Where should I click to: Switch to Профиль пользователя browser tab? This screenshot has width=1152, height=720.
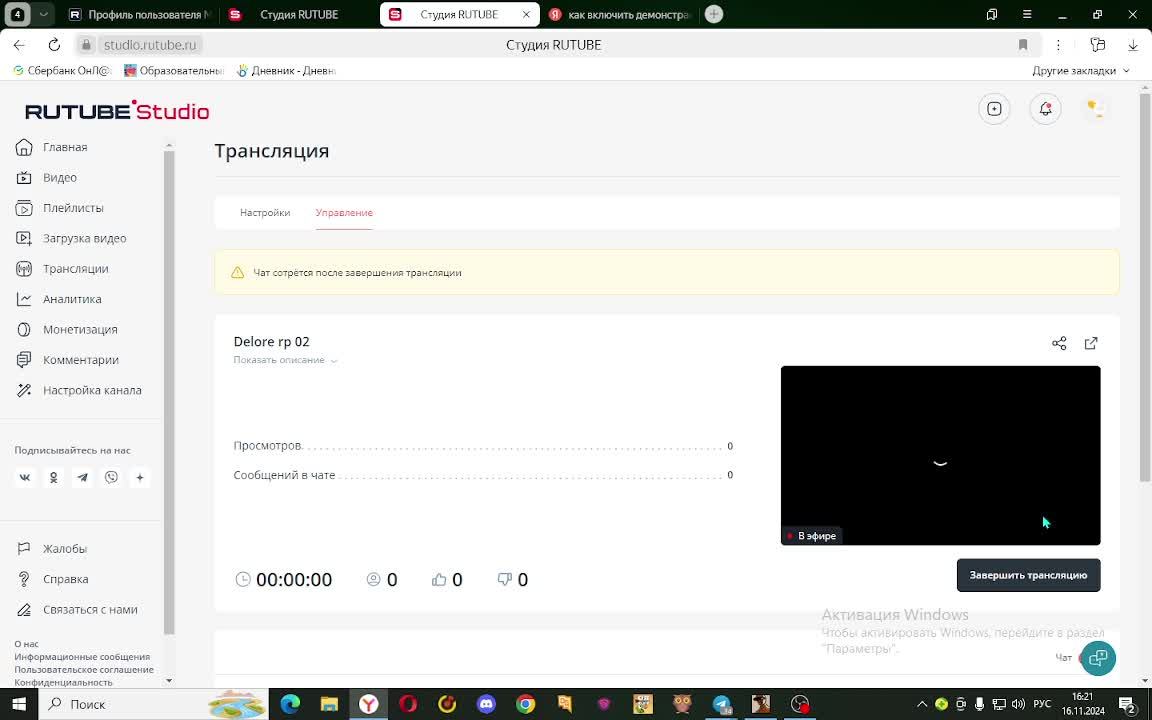140,14
